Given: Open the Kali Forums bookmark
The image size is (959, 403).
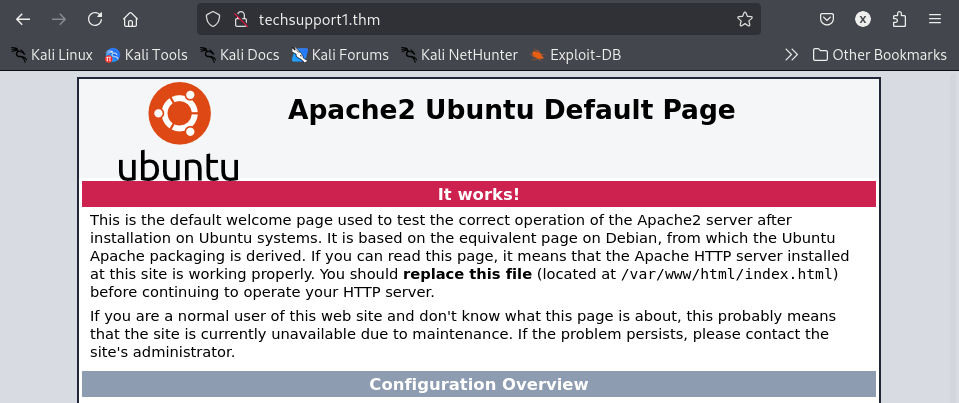Looking at the screenshot, I should click(x=340, y=55).
